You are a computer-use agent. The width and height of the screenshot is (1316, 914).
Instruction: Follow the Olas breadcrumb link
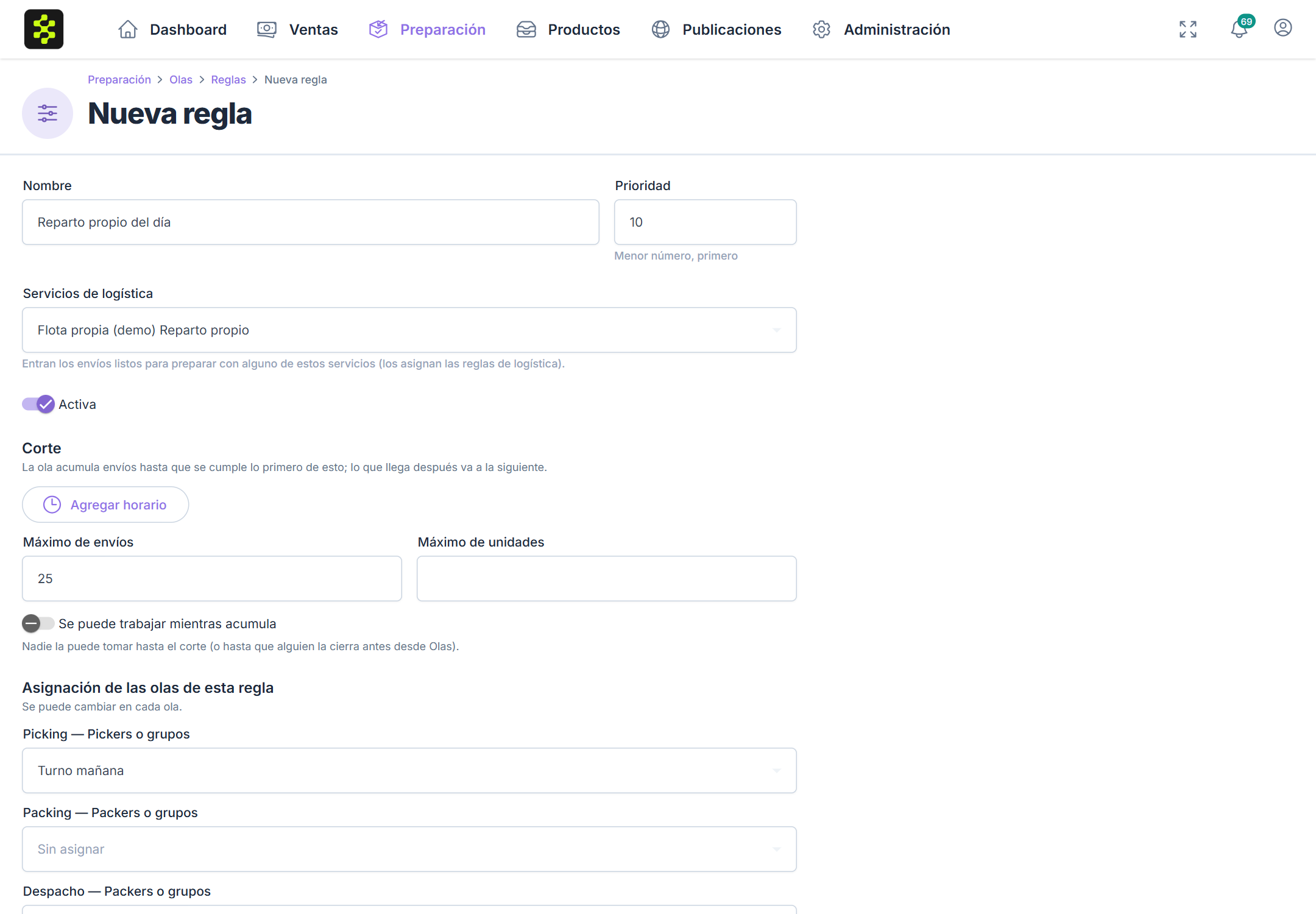click(x=181, y=80)
